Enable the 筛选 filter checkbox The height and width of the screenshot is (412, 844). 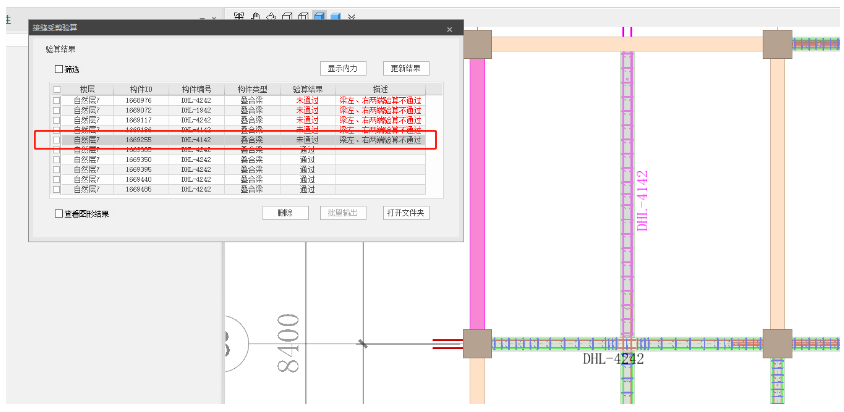(x=59, y=69)
